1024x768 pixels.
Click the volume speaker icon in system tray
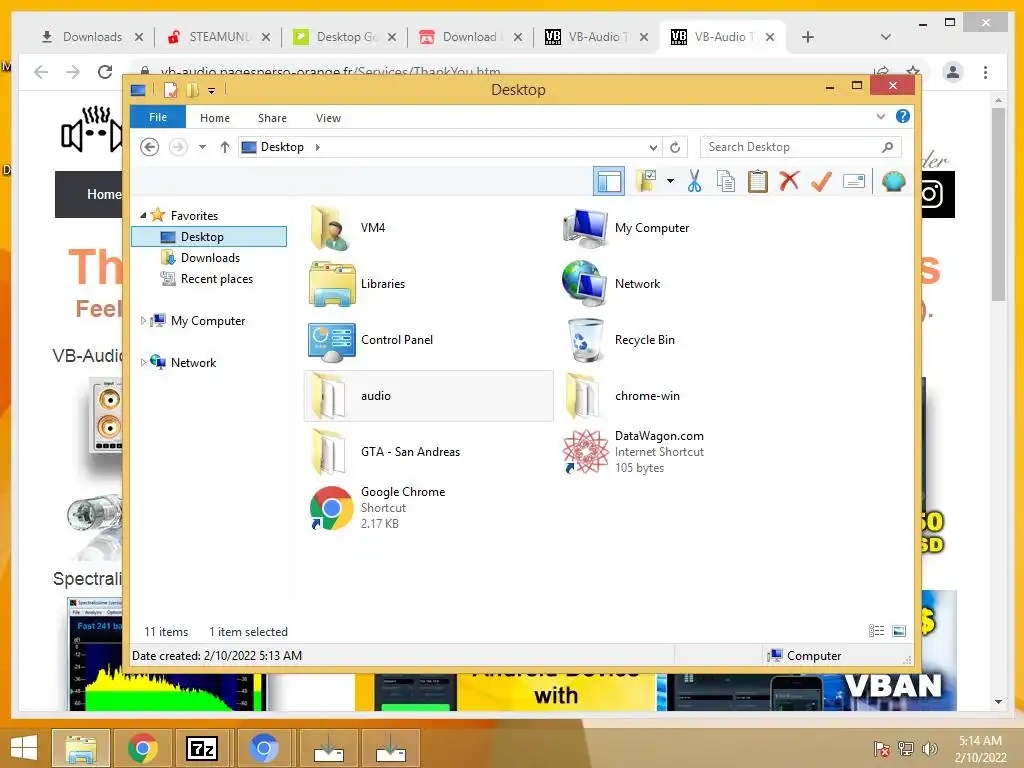[x=929, y=748]
